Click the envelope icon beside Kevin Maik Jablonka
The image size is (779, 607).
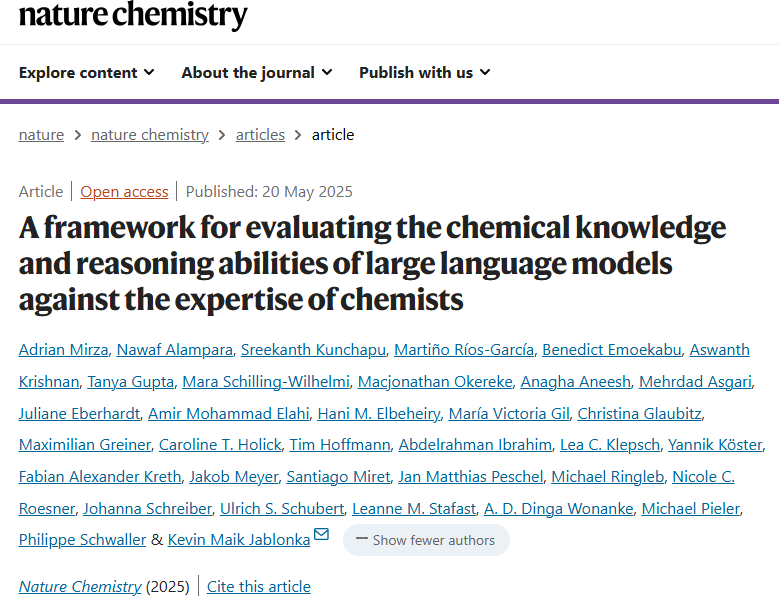pos(321,534)
